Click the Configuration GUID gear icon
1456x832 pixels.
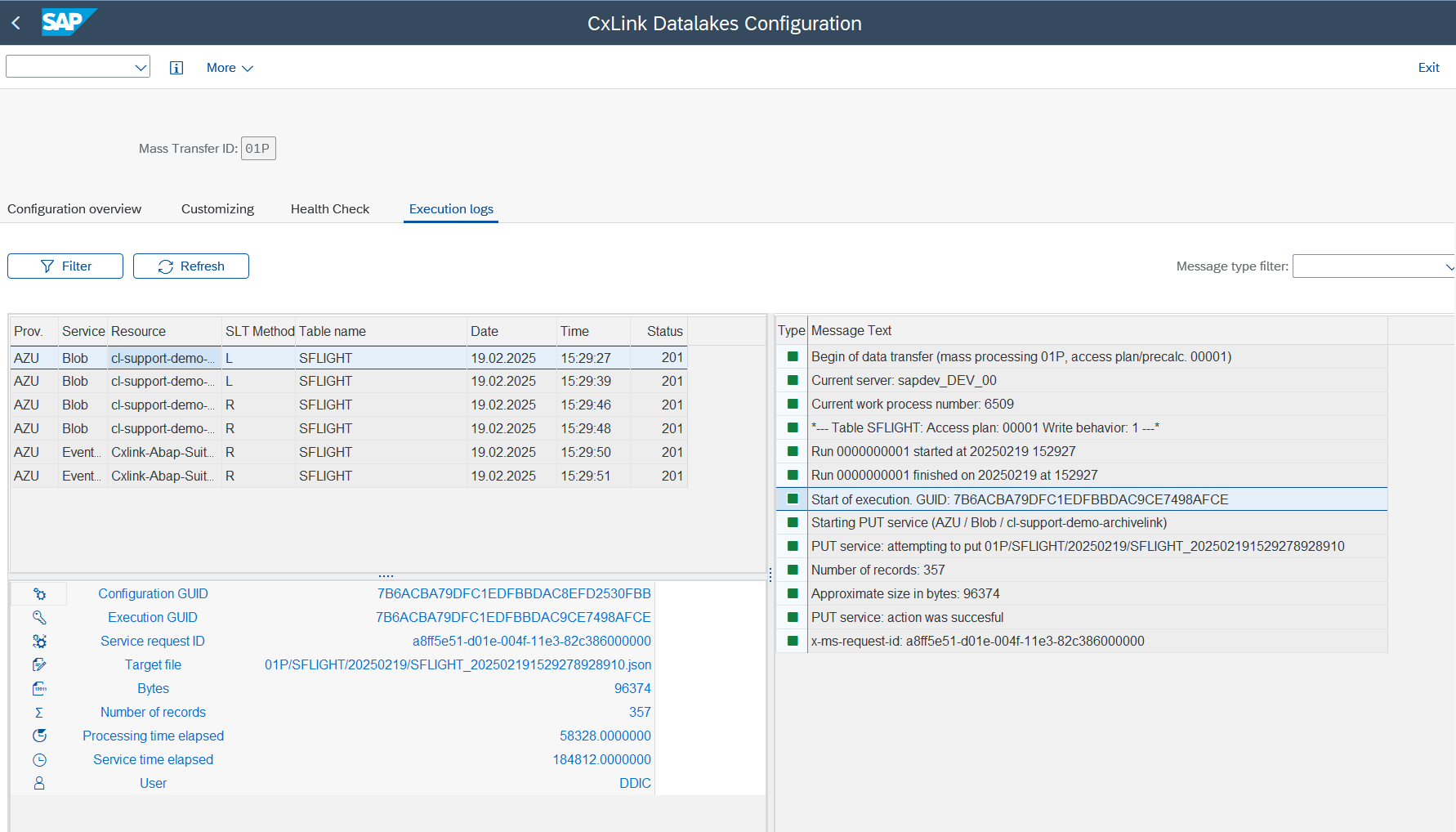pyautogui.click(x=39, y=594)
